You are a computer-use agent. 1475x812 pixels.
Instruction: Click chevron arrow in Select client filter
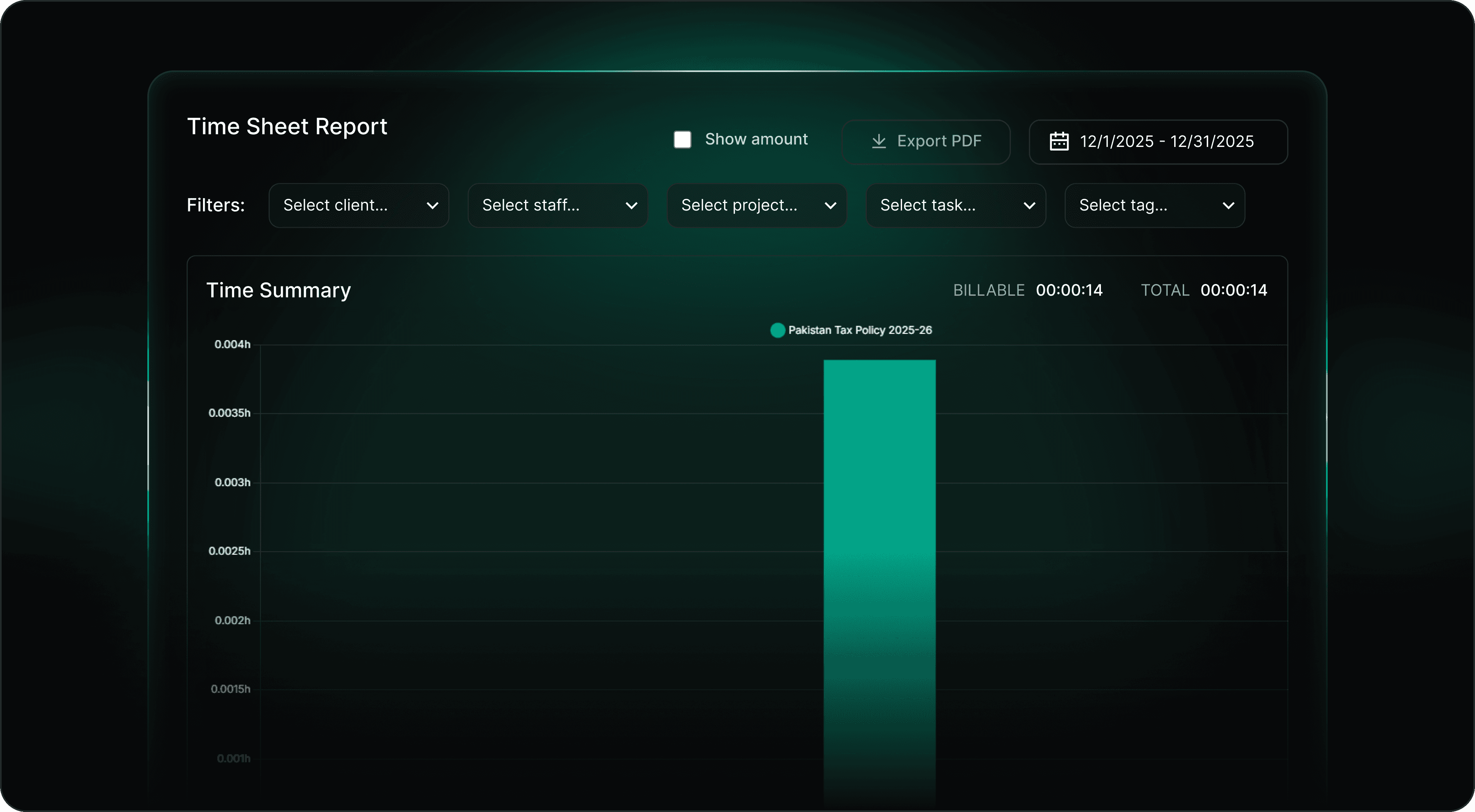coord(432,206)
